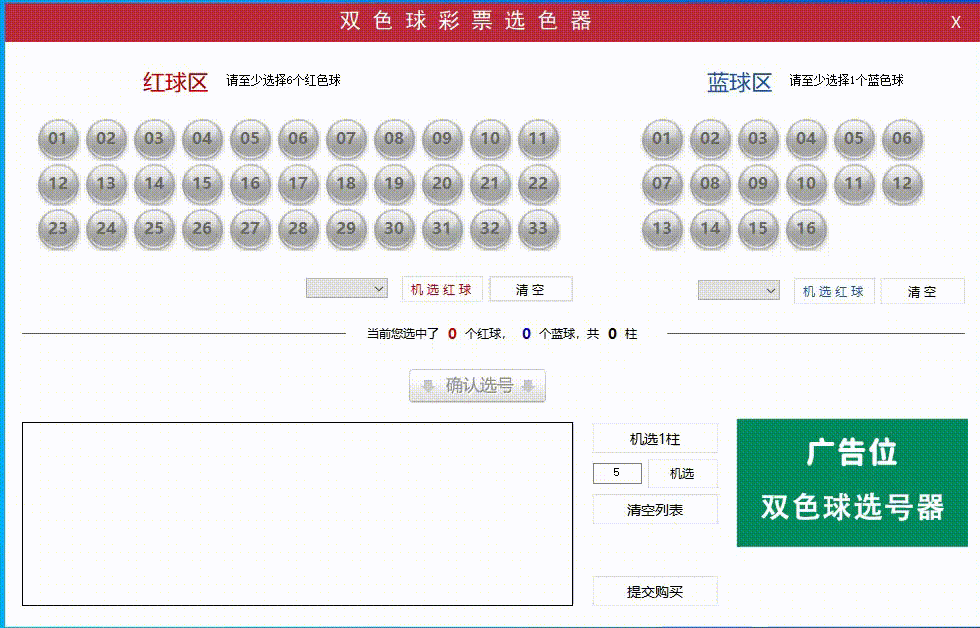Pick blue zone ball 08
This screenshot has width=980, height=628.
pos(711,184)
